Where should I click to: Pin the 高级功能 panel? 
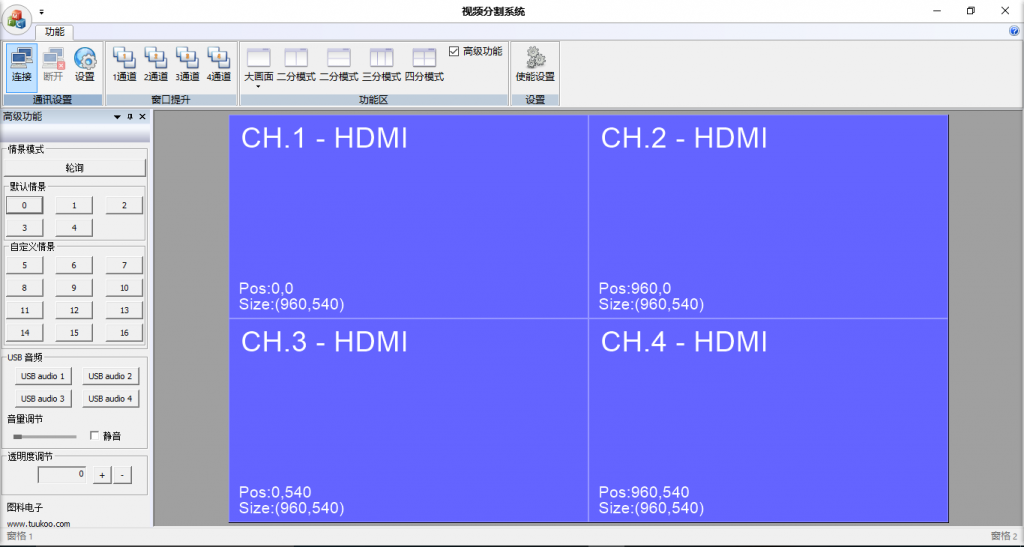coord(130,116)
